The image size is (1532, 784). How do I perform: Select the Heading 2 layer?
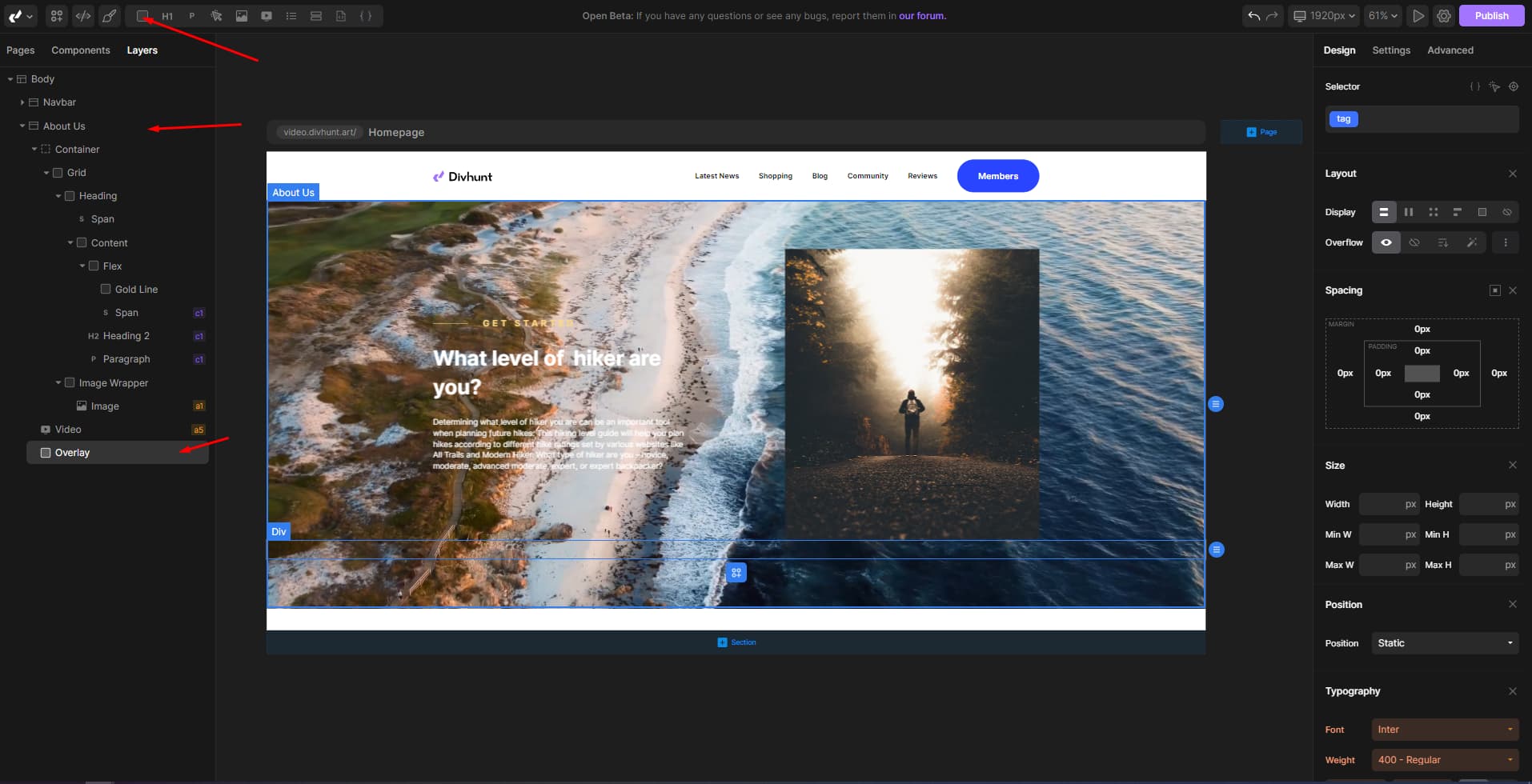pyautogui.click(x=126, y=336)
